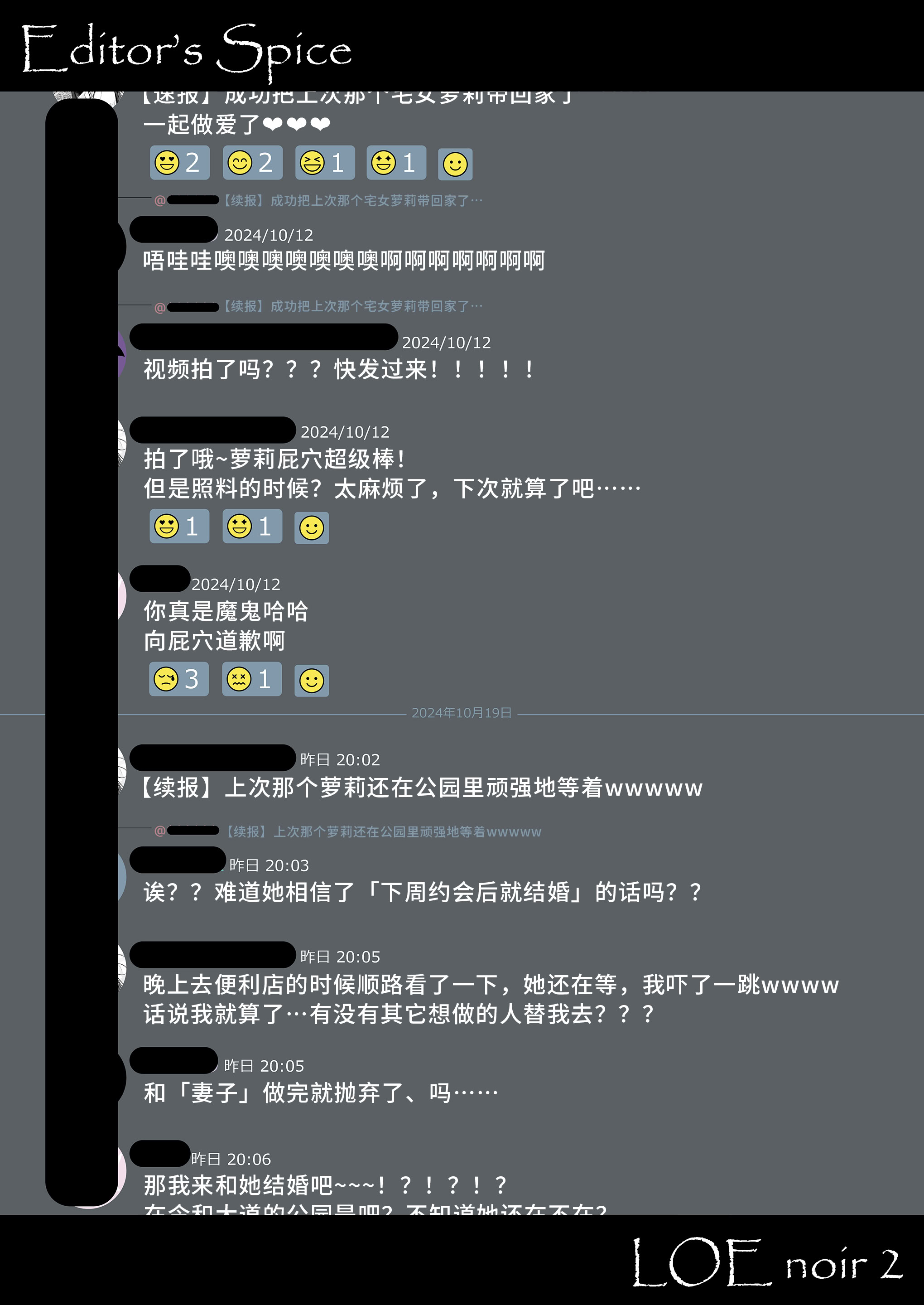
Task: Add reaction via smiley after top message's reactions
Action: (x=455, y=164)
